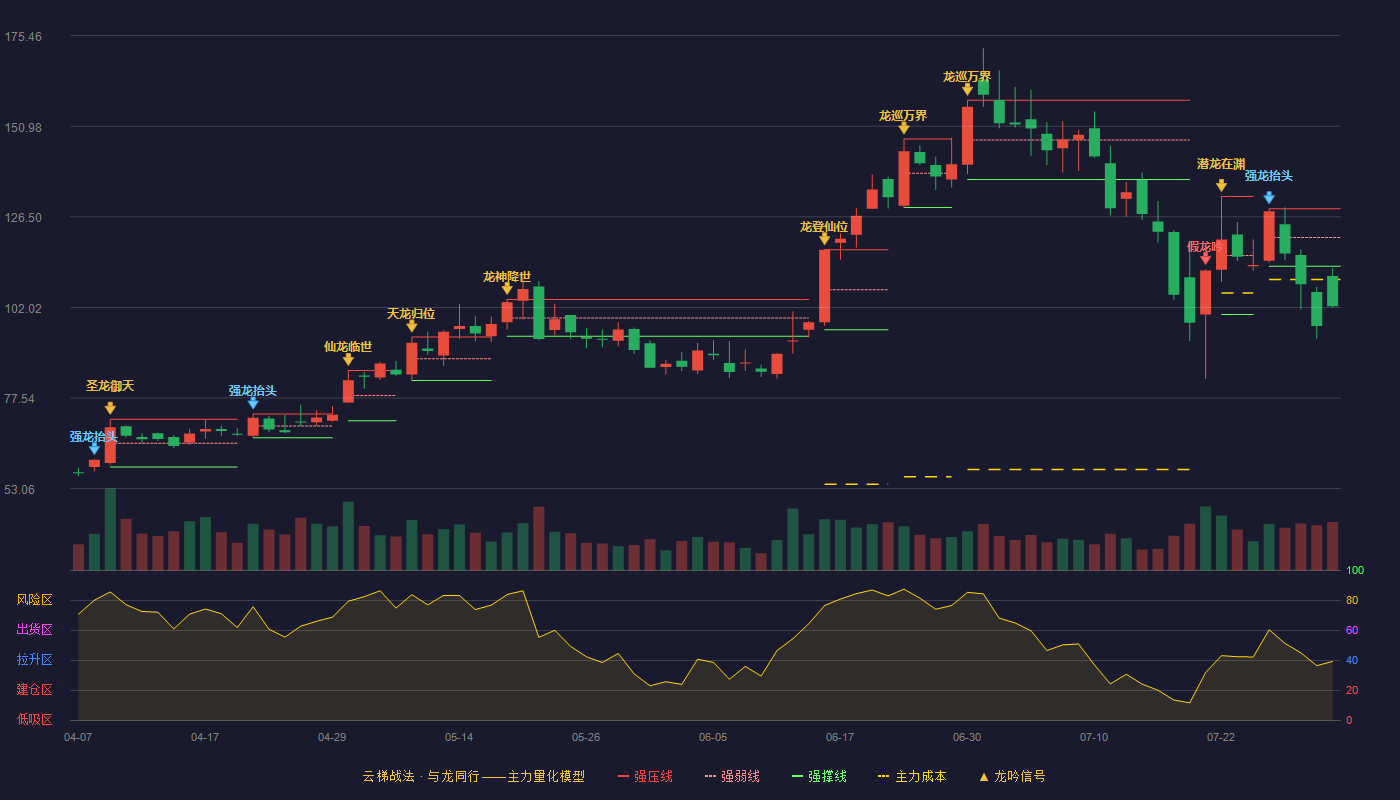The height and width of the screenshot is (800, 1400).
Task: Click the 低吸区 zone label
Action: (x=34, y=719)
